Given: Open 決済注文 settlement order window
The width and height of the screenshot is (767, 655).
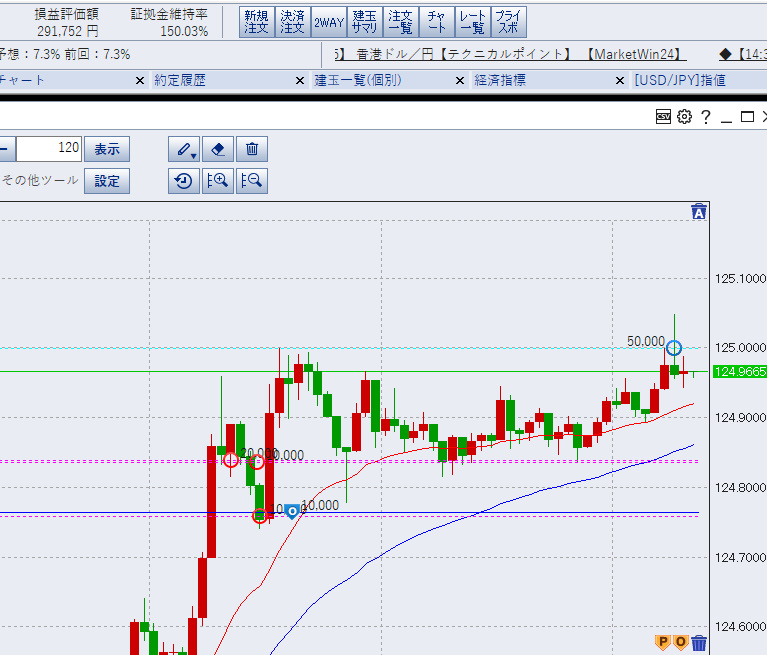Looking at the screenshot, I should pos(292,22).
